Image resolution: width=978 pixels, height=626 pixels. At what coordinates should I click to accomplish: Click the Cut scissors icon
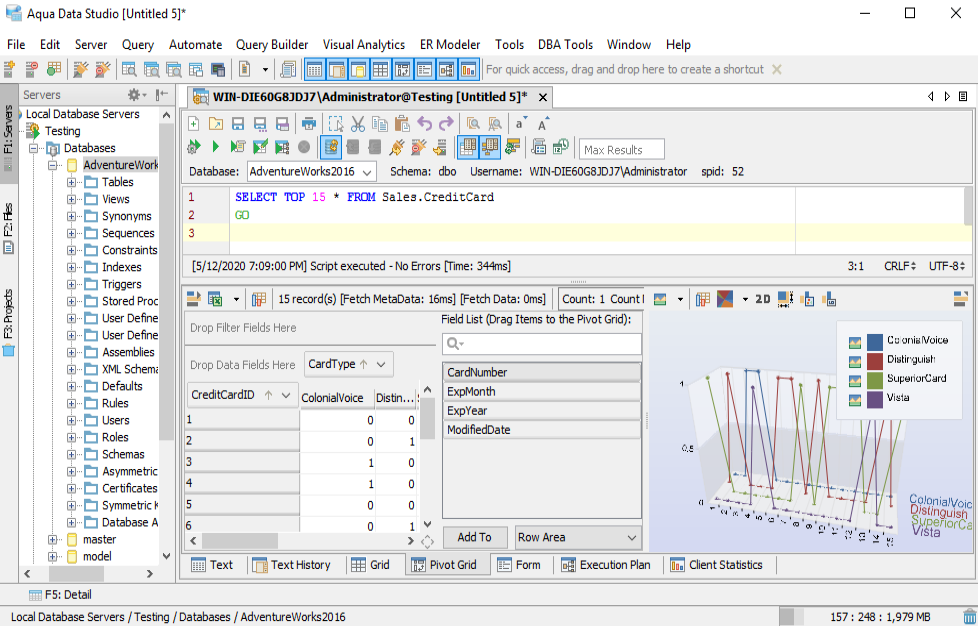[x=357, y=124]
